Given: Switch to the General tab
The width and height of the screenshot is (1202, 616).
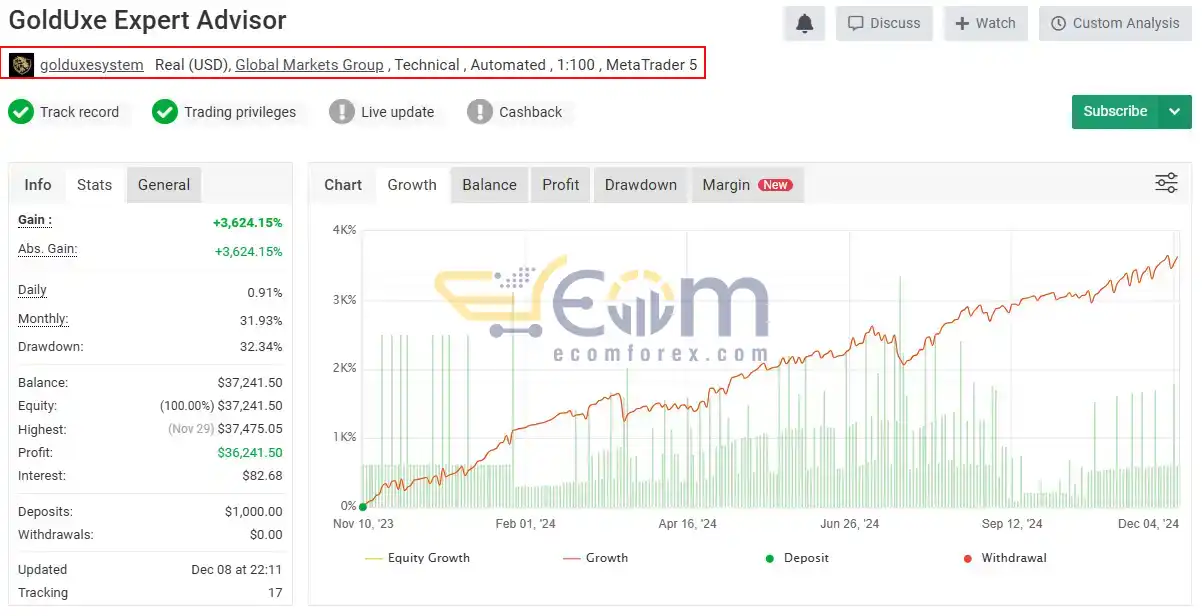Looking at the screenshot, I should coord(164,185).
